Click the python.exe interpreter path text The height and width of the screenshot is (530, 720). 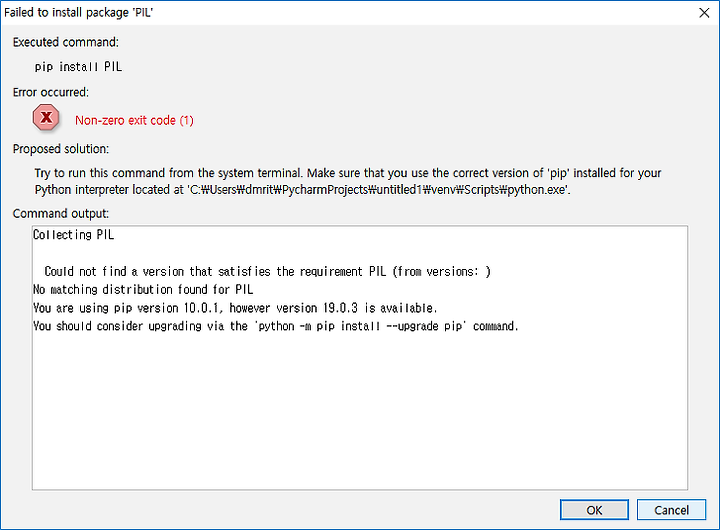click(x=378, y=190)
